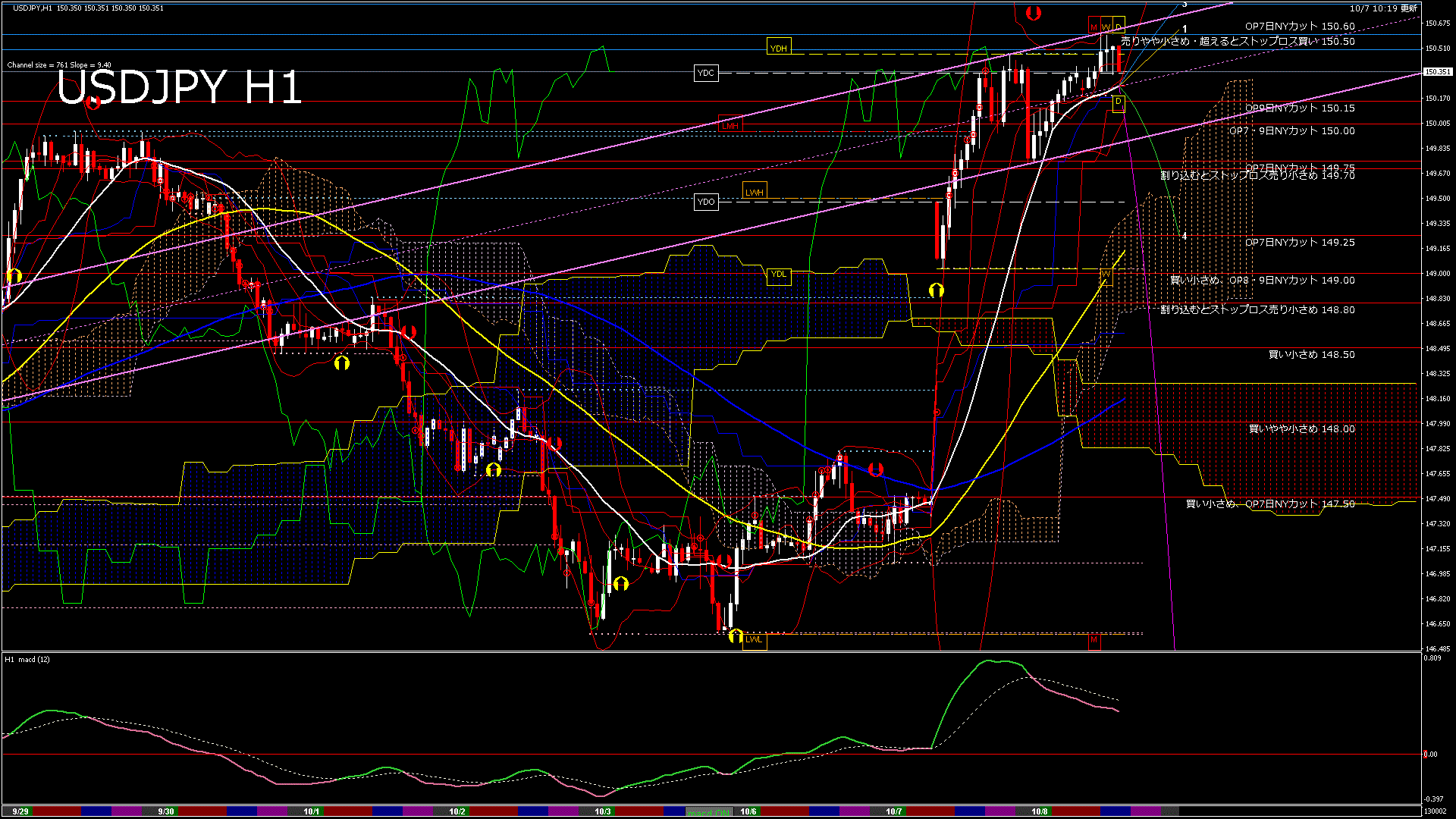Click the 買い小さめ 148.50 annotation text

tap(1311, 354)
